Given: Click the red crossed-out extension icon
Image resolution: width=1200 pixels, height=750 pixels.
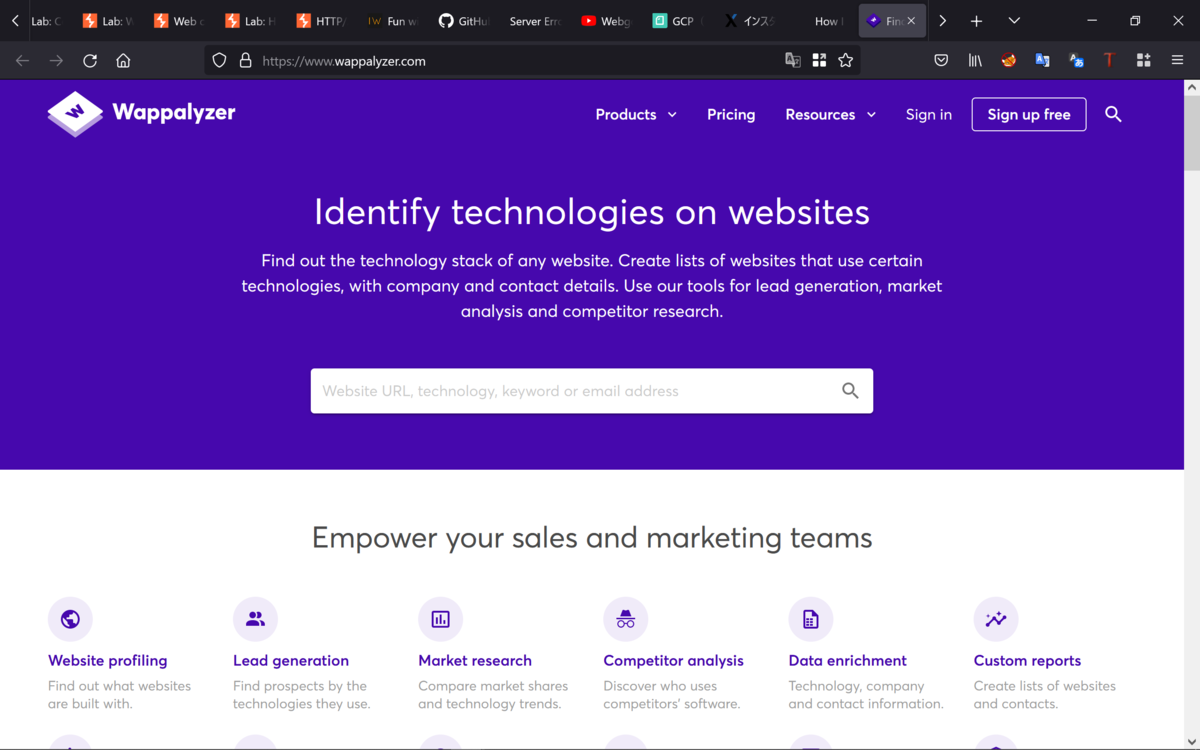Looking at the screenshot, I should [1009, 61].
